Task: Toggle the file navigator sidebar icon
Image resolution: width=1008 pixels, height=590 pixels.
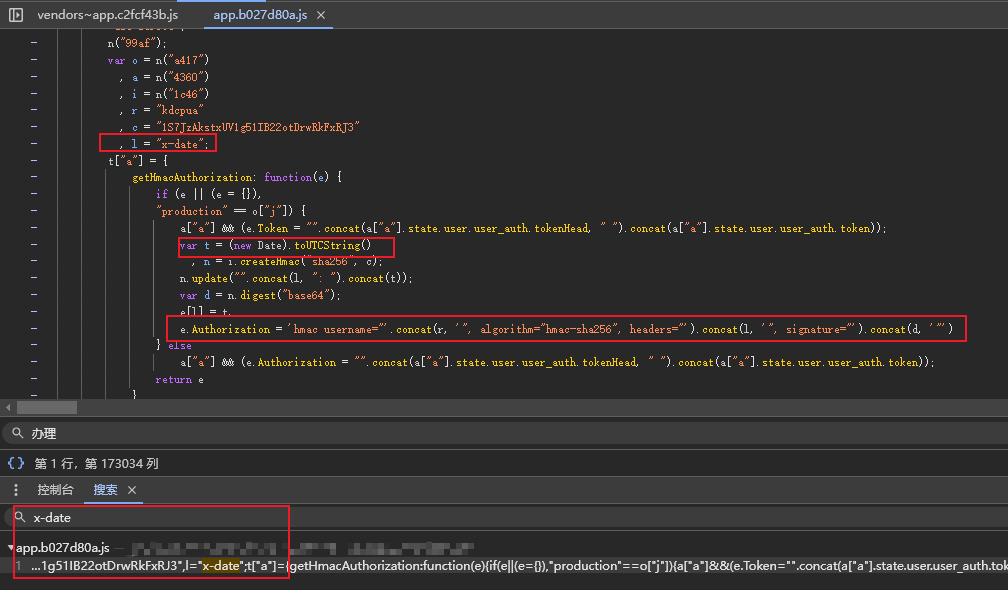Action: tap(16, 16)
